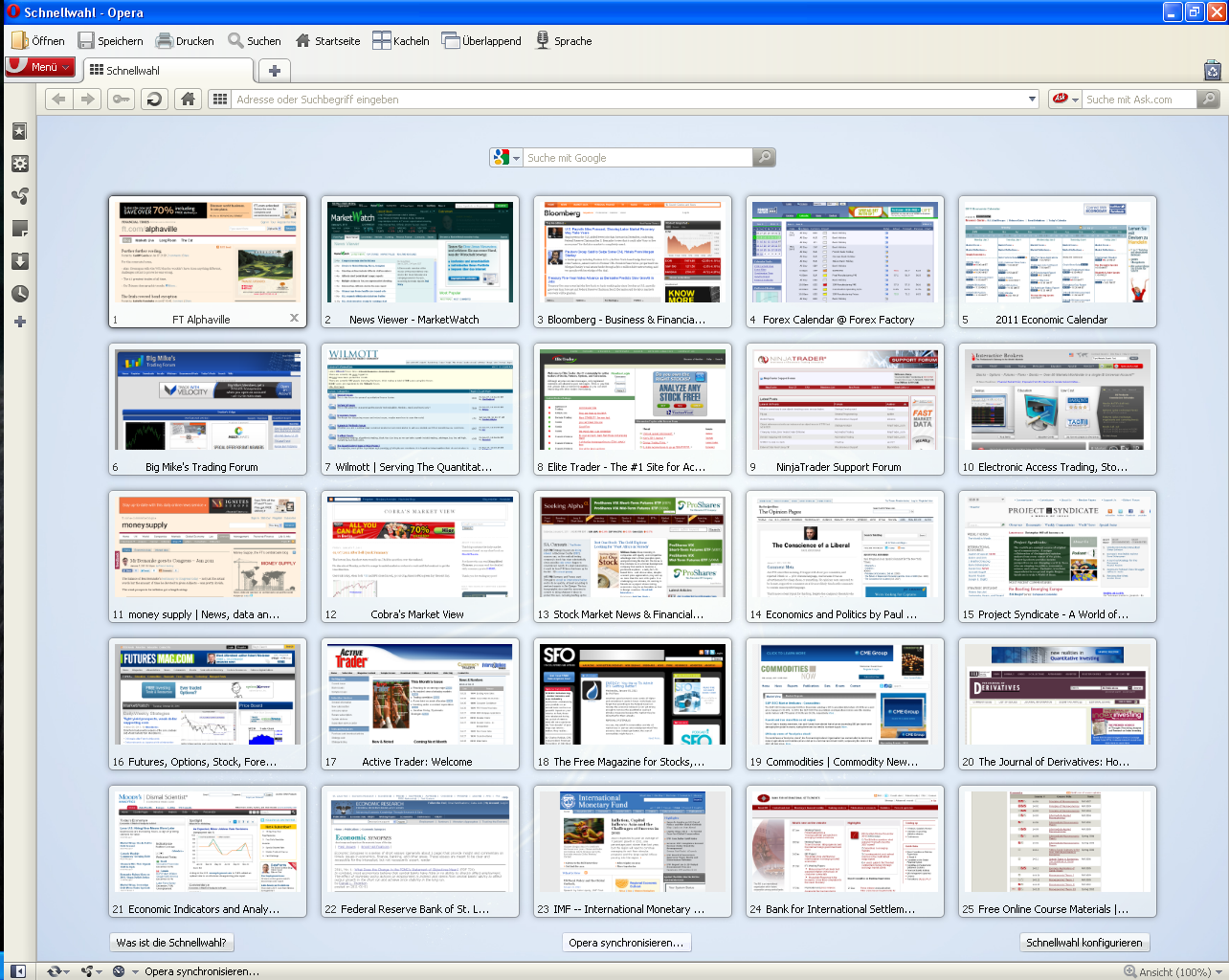Go forward with the right arrow button
This screenshot has width=1229, height=980.
(88, 99)
